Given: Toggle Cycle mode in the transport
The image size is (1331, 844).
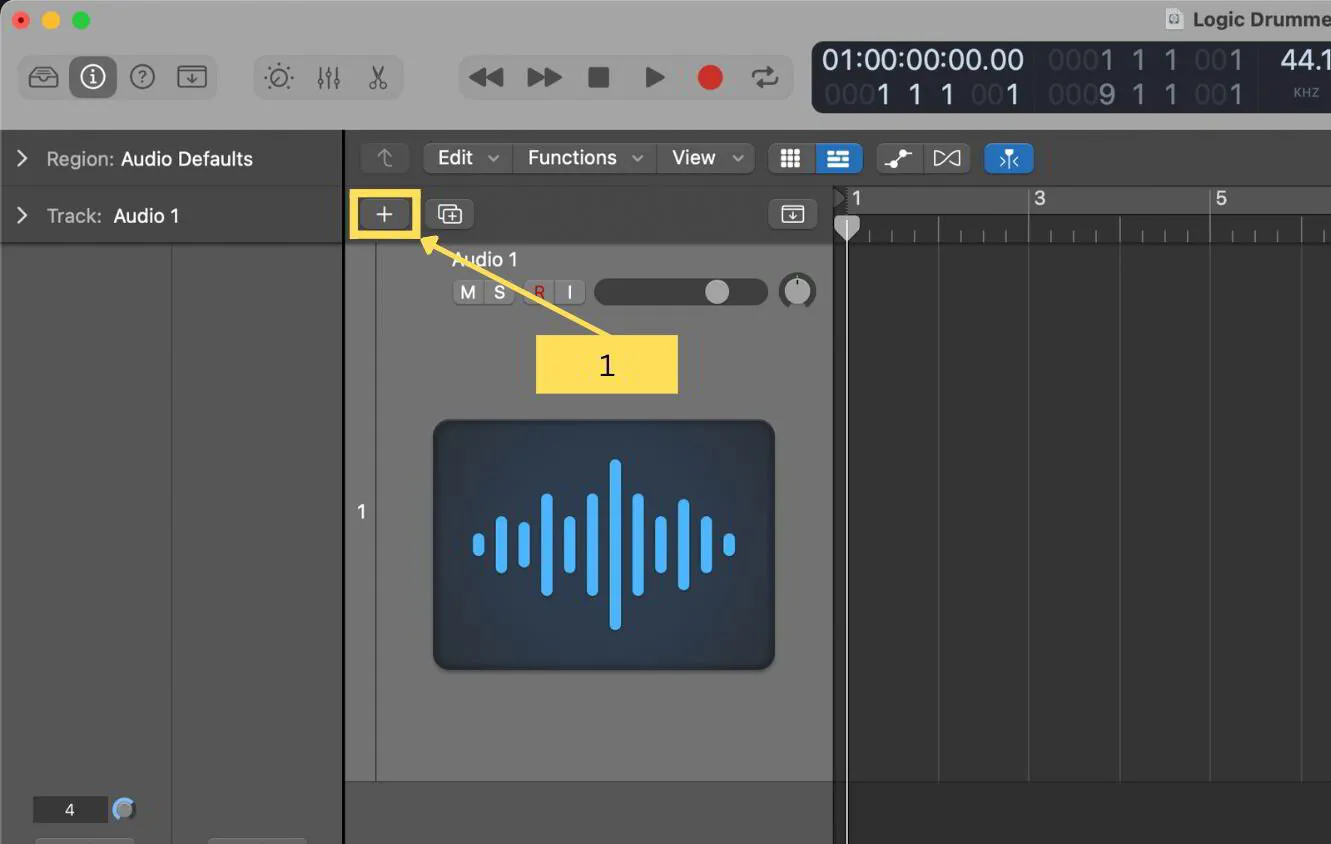Looking at the screenshot, I should (x=765, y=77).
